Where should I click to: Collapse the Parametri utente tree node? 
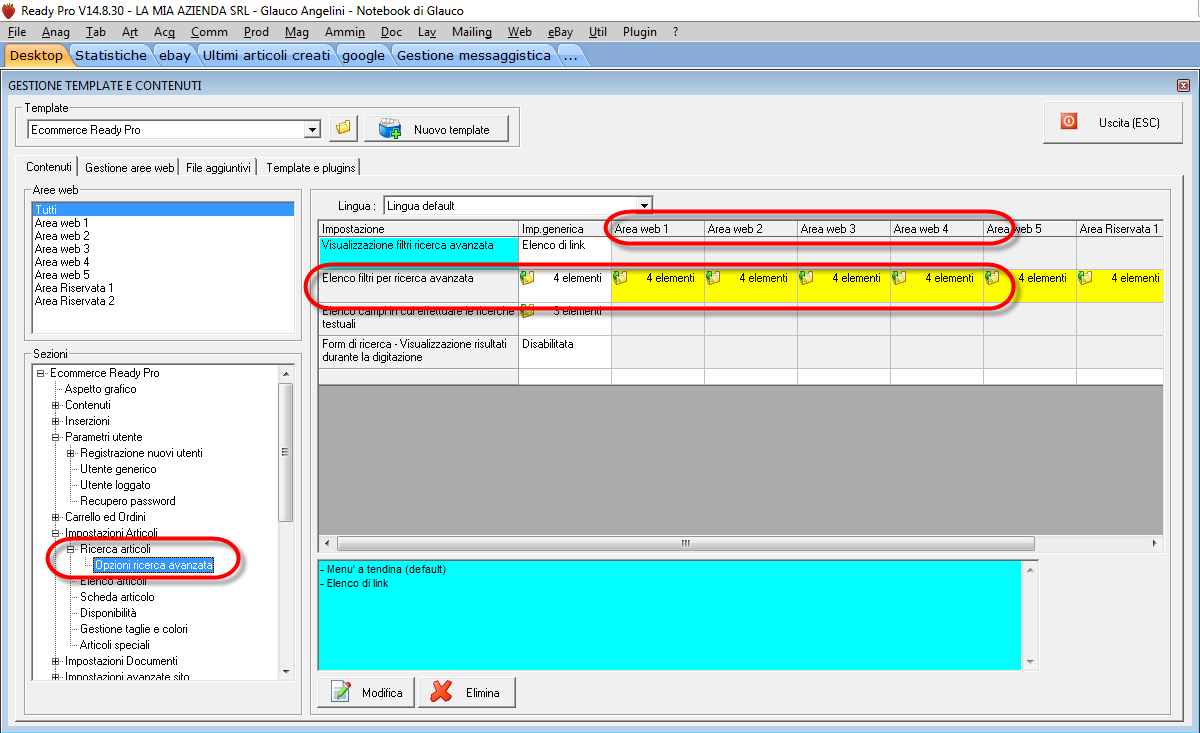point(56,437)
